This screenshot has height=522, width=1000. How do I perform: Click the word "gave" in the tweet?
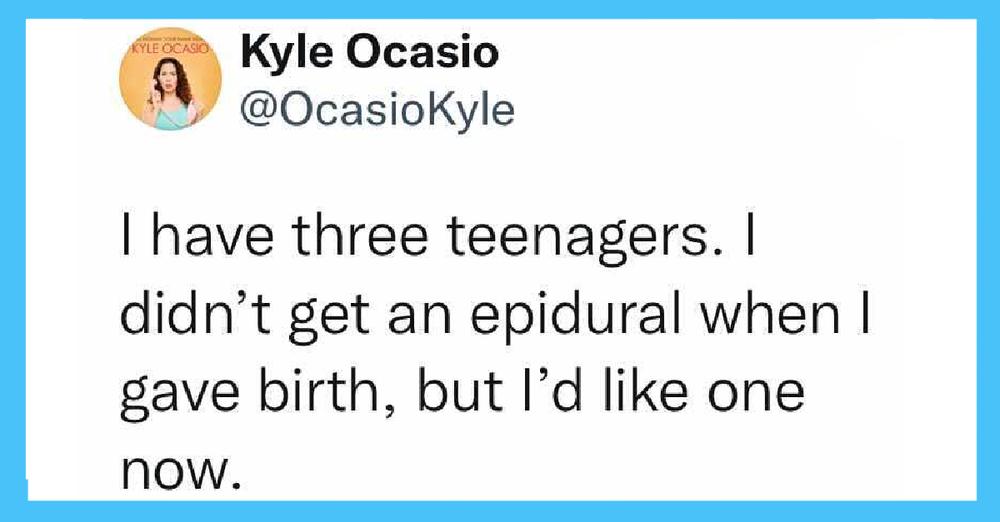click(x=180, y=395)
